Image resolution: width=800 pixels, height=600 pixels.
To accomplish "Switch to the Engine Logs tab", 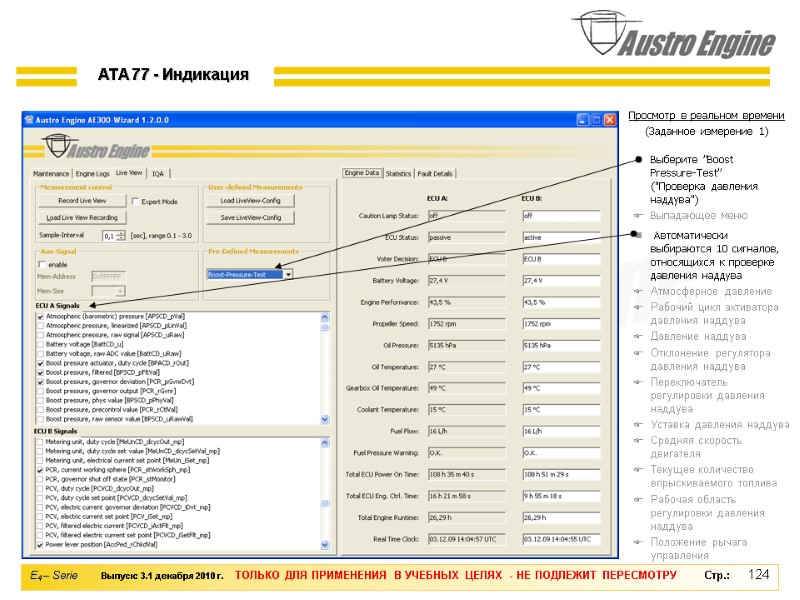I will 92,173.
